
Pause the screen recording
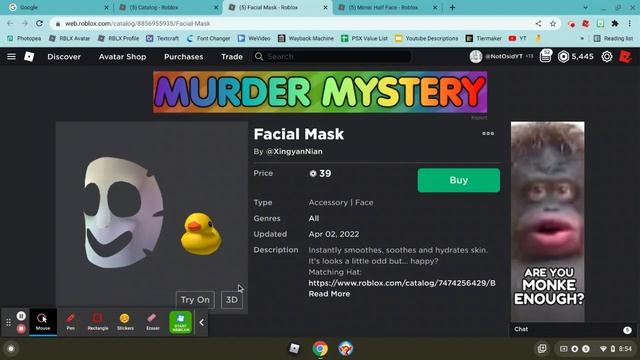(21, 316)
